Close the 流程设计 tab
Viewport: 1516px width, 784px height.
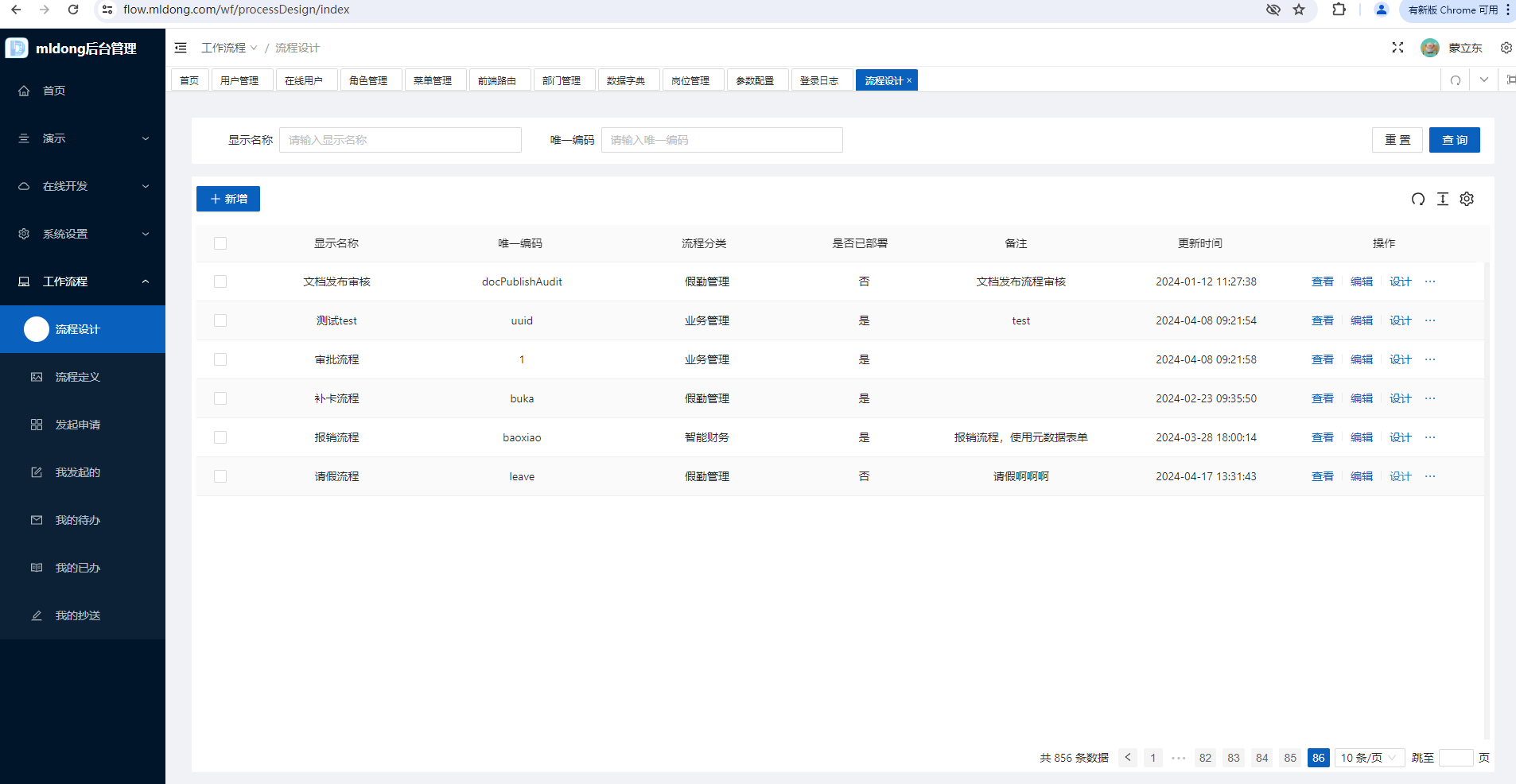[x=909, y=80]
